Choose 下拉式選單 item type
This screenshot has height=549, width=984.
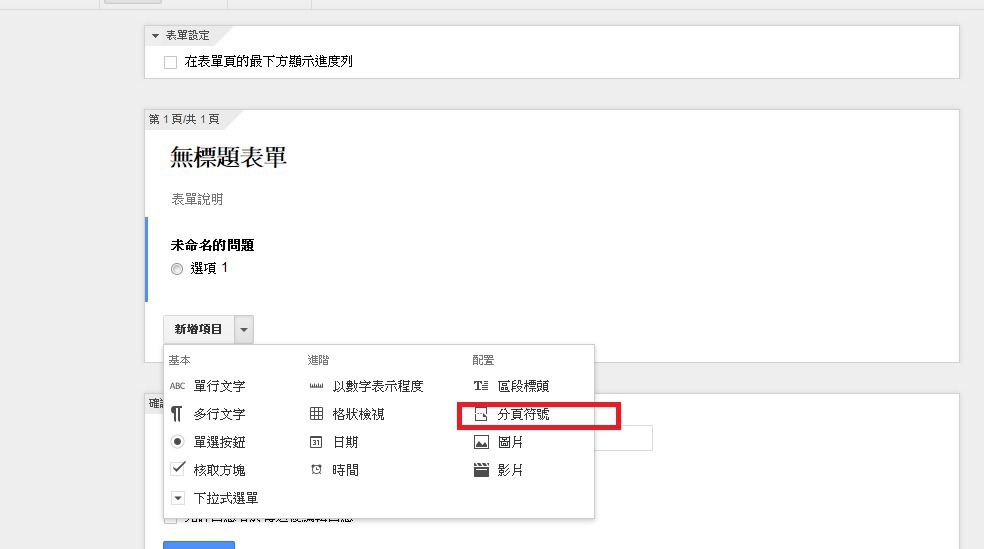point(226,498)
